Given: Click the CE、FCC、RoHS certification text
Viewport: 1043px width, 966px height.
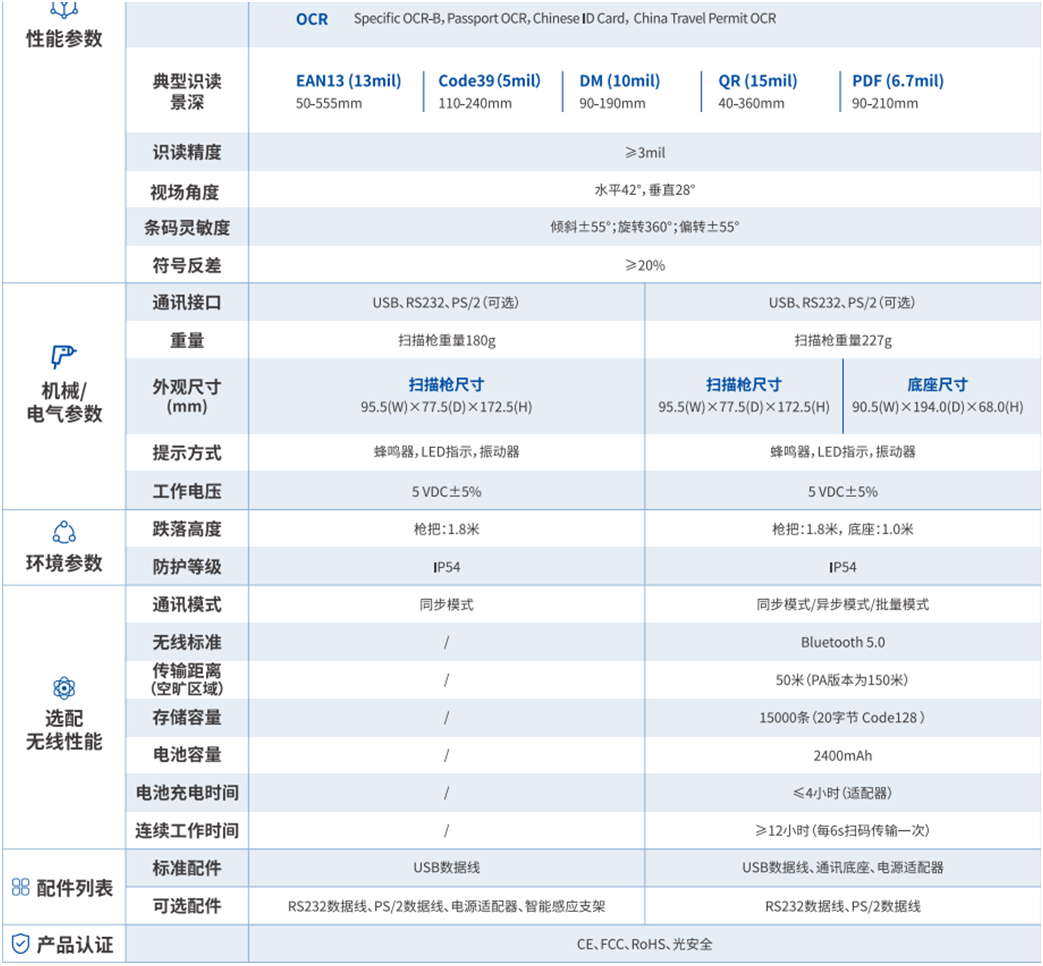Looking at the screenshot, I should tap(644, 944).
